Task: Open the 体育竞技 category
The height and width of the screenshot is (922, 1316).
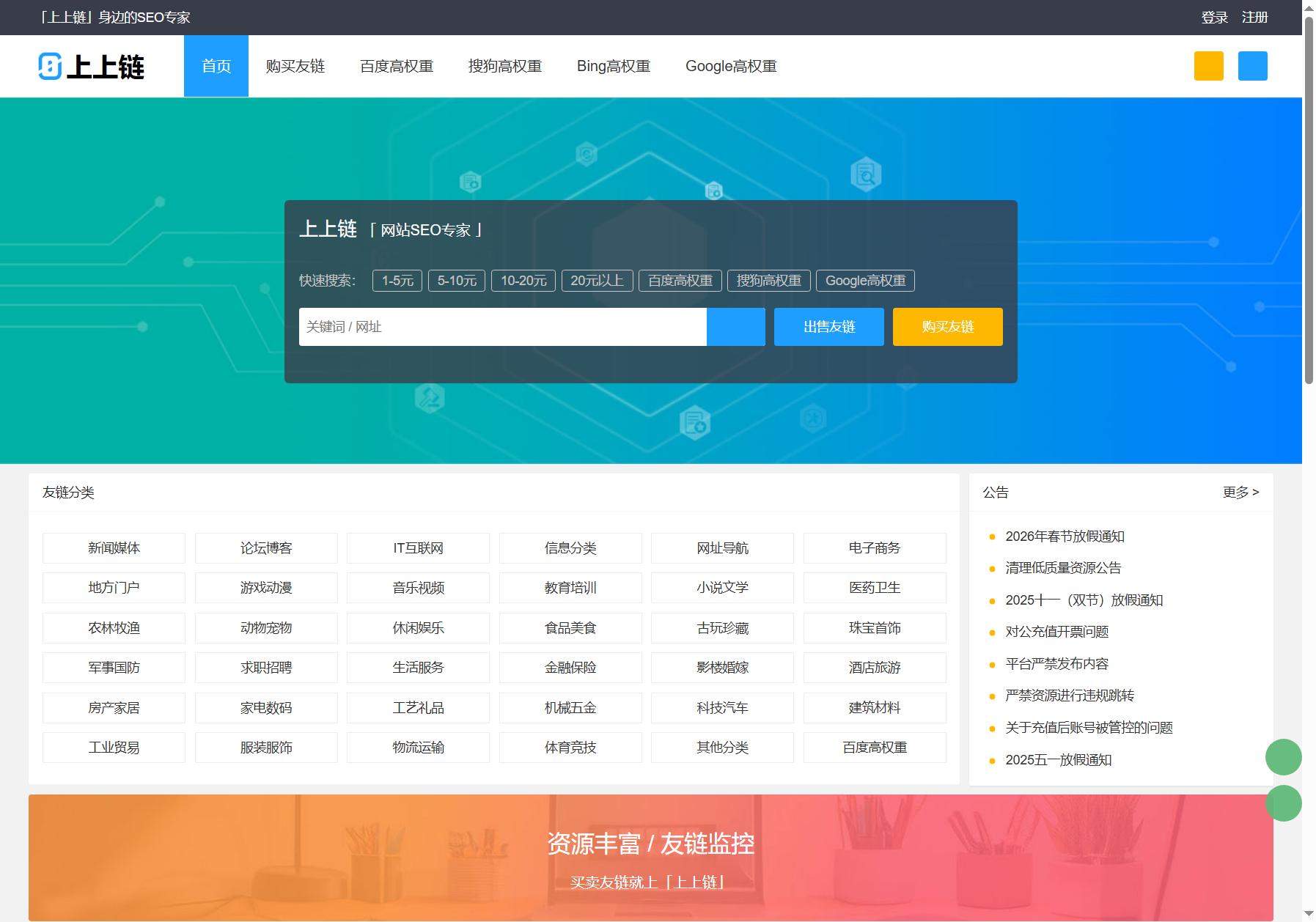Action: (x=570, y=748)
